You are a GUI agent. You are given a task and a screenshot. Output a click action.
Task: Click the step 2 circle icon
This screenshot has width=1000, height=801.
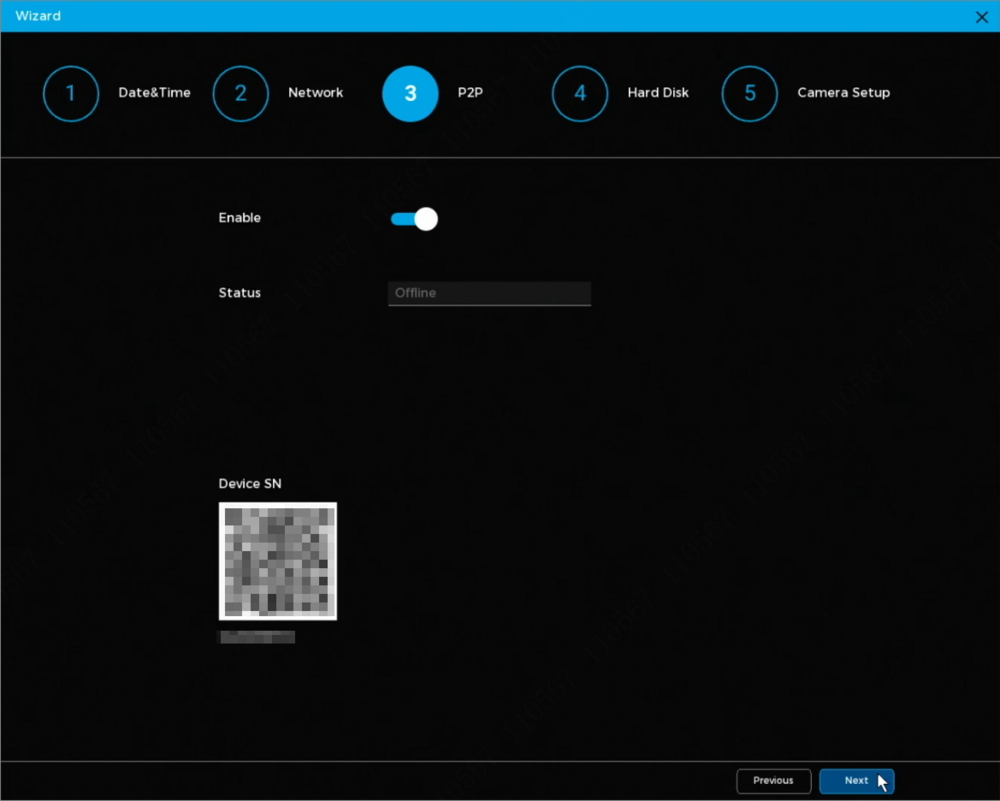(241, 94)
